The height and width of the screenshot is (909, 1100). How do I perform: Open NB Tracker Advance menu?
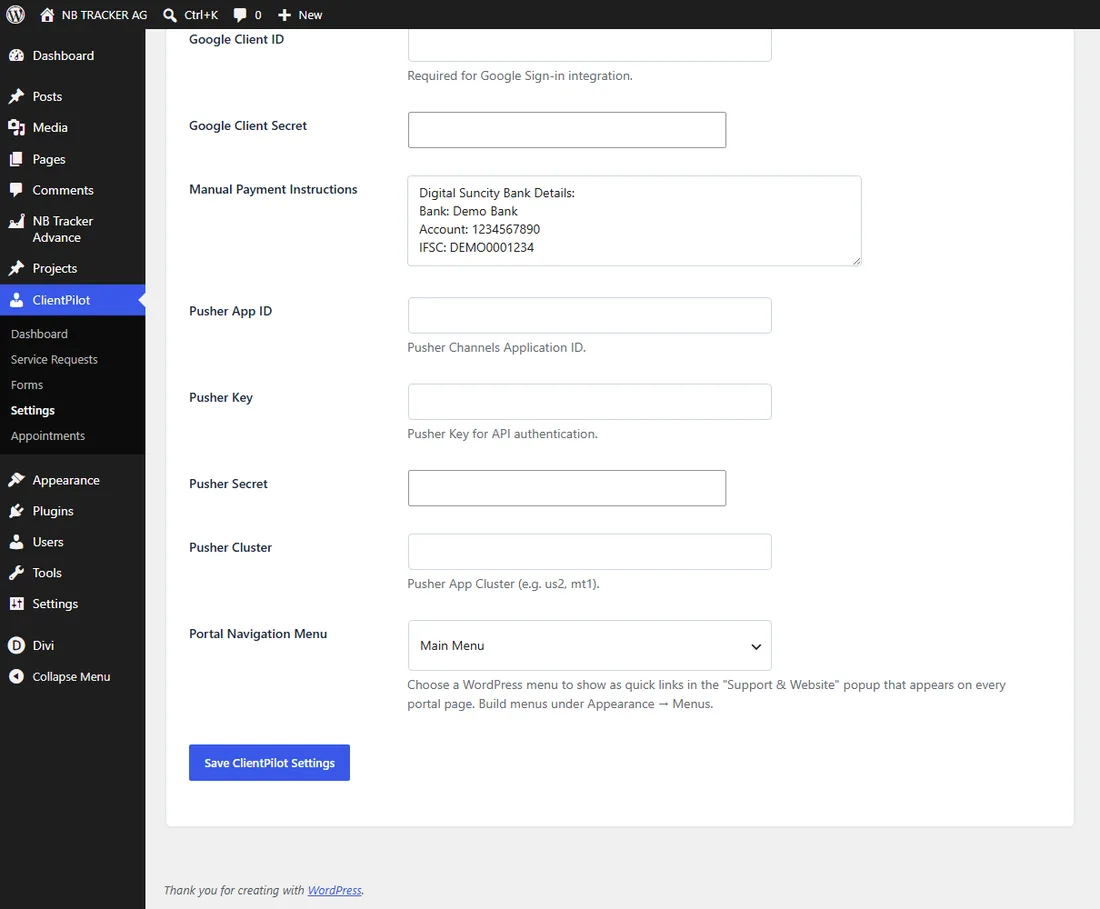pos(72,229)
